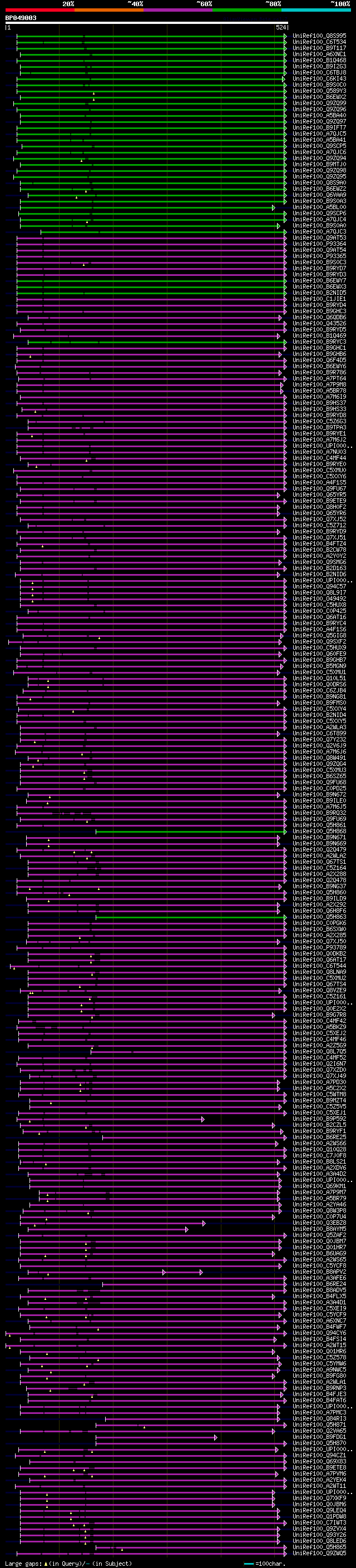This screenshot has width=356, height=1568.
Task: Open hit UniRef100_C6T534 label
Action: click(319, 42)
